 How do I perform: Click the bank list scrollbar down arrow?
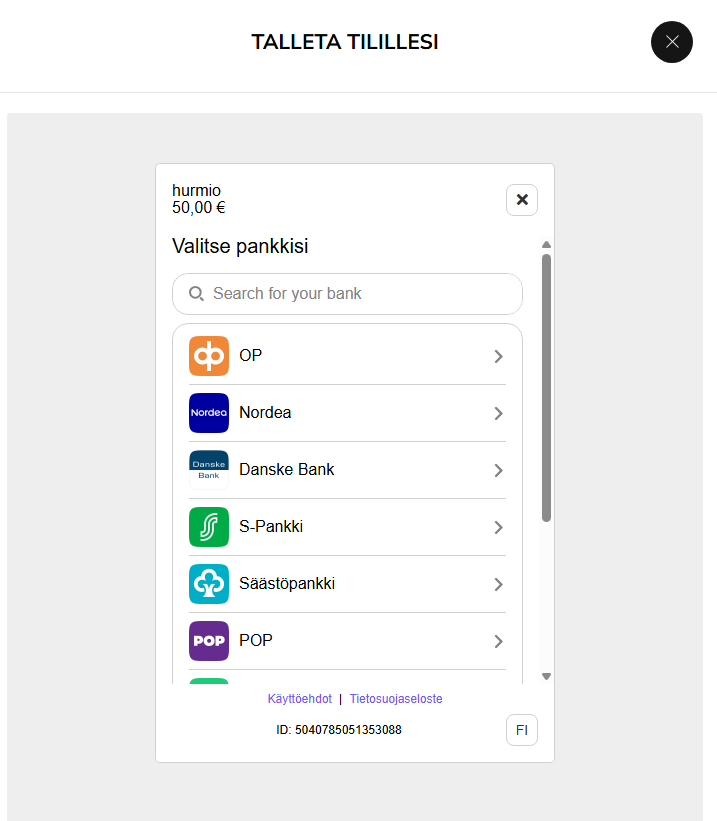coord(546,677)
